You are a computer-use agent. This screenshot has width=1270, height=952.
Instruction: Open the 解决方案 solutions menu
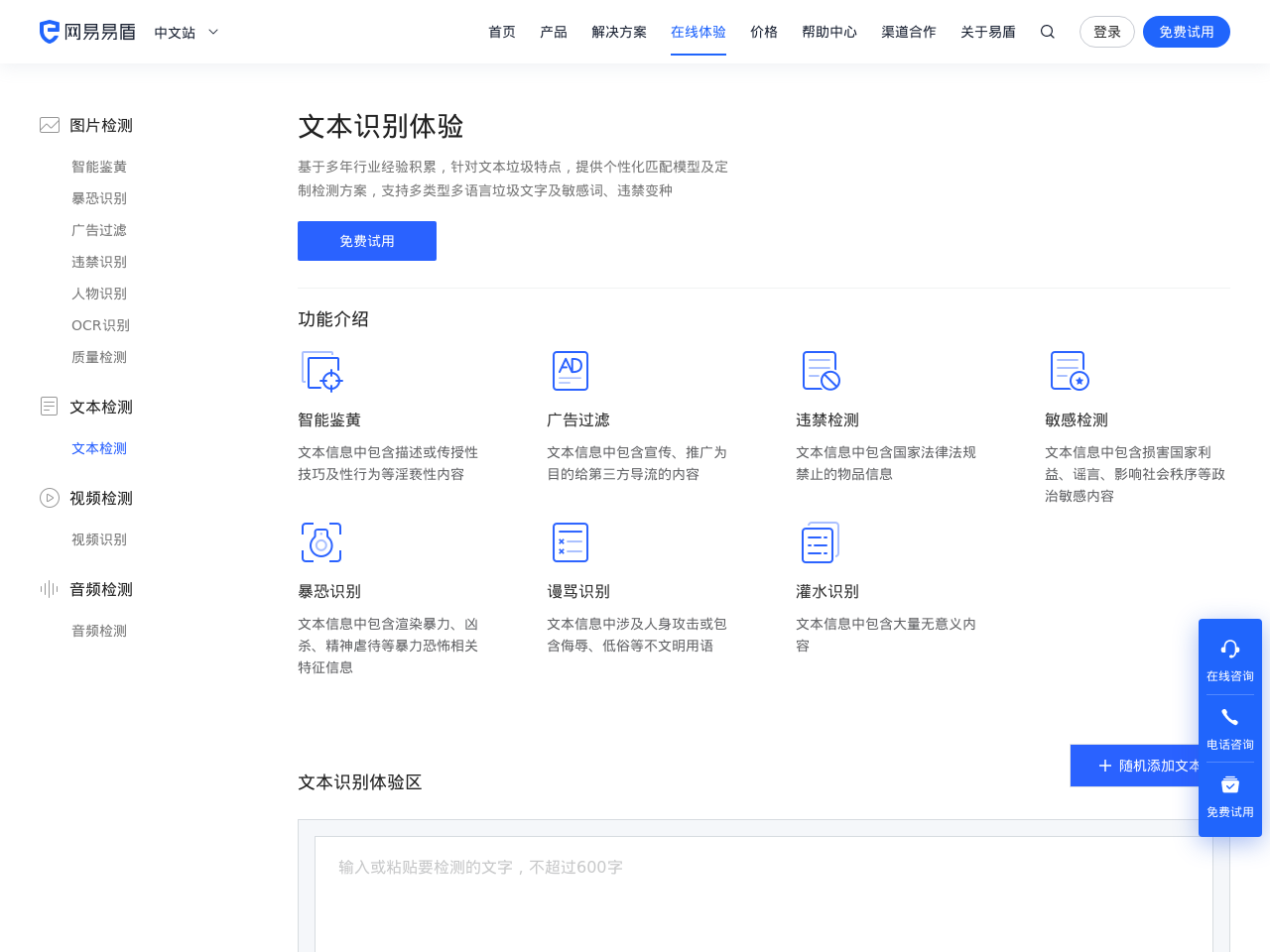(618, 31)
